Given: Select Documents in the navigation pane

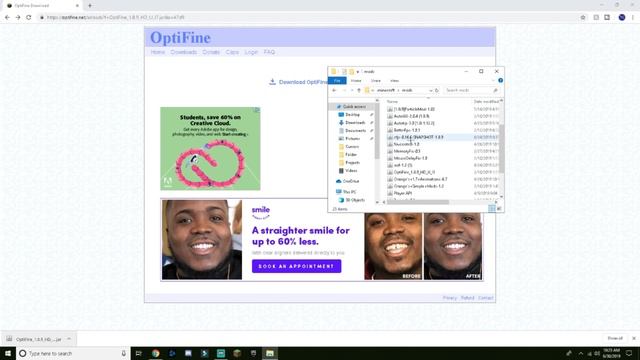Looking at the screenshot, I should [x=355, y=131].
